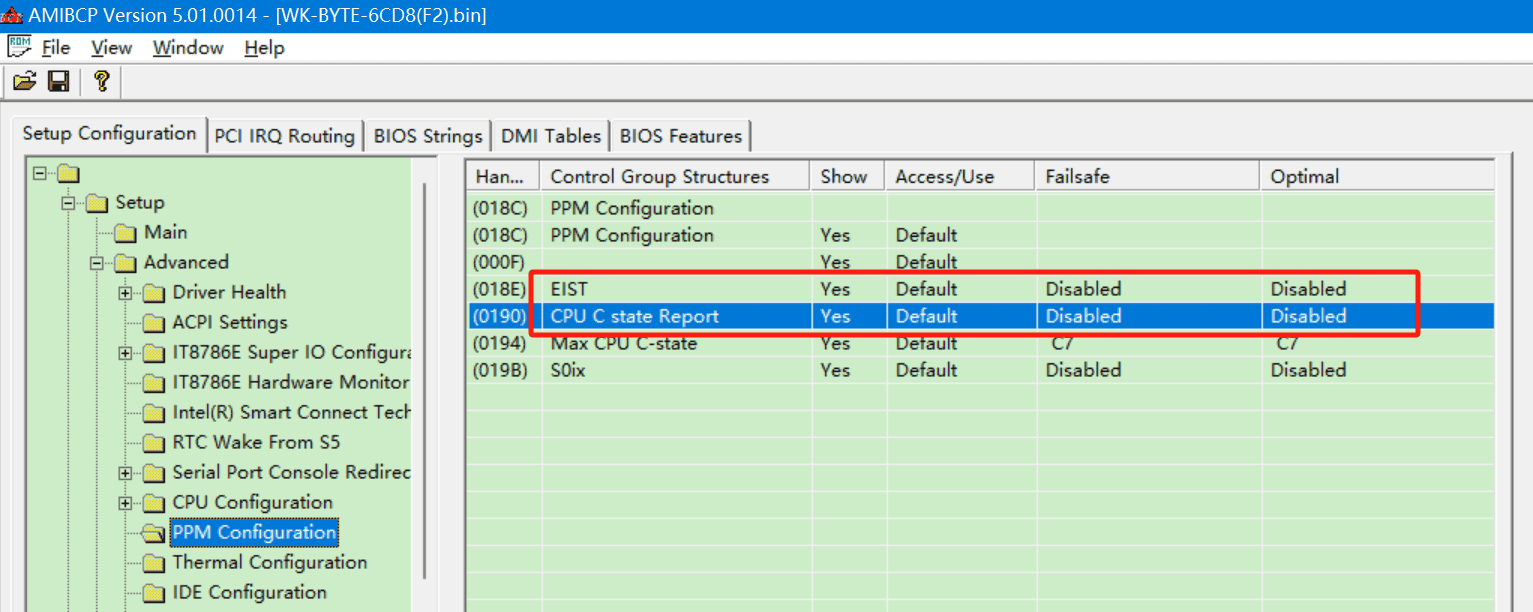The image size is (1533, 612).
Task: Switch to the DMI Tables tab
Action: 551,136
